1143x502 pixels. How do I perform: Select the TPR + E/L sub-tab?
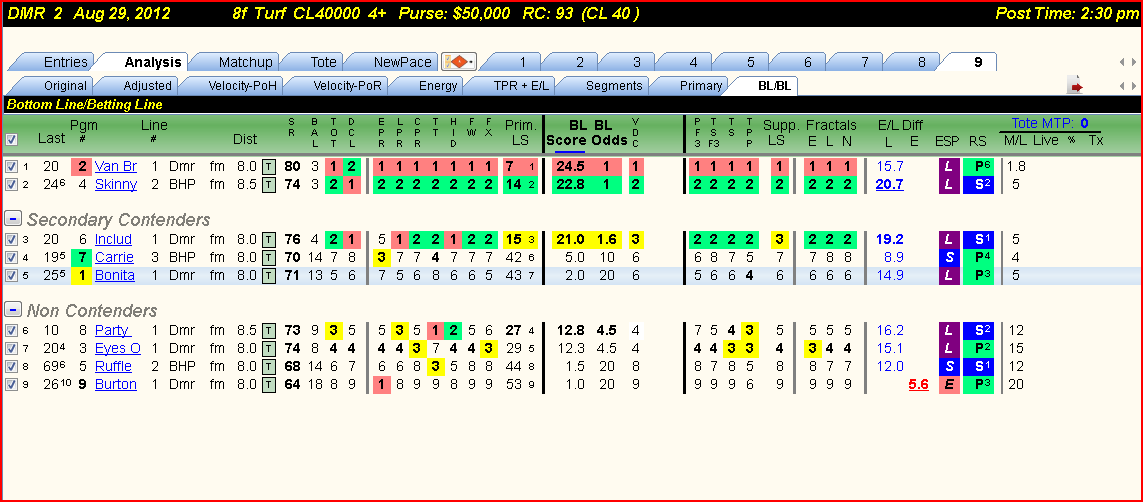point(523,86)
